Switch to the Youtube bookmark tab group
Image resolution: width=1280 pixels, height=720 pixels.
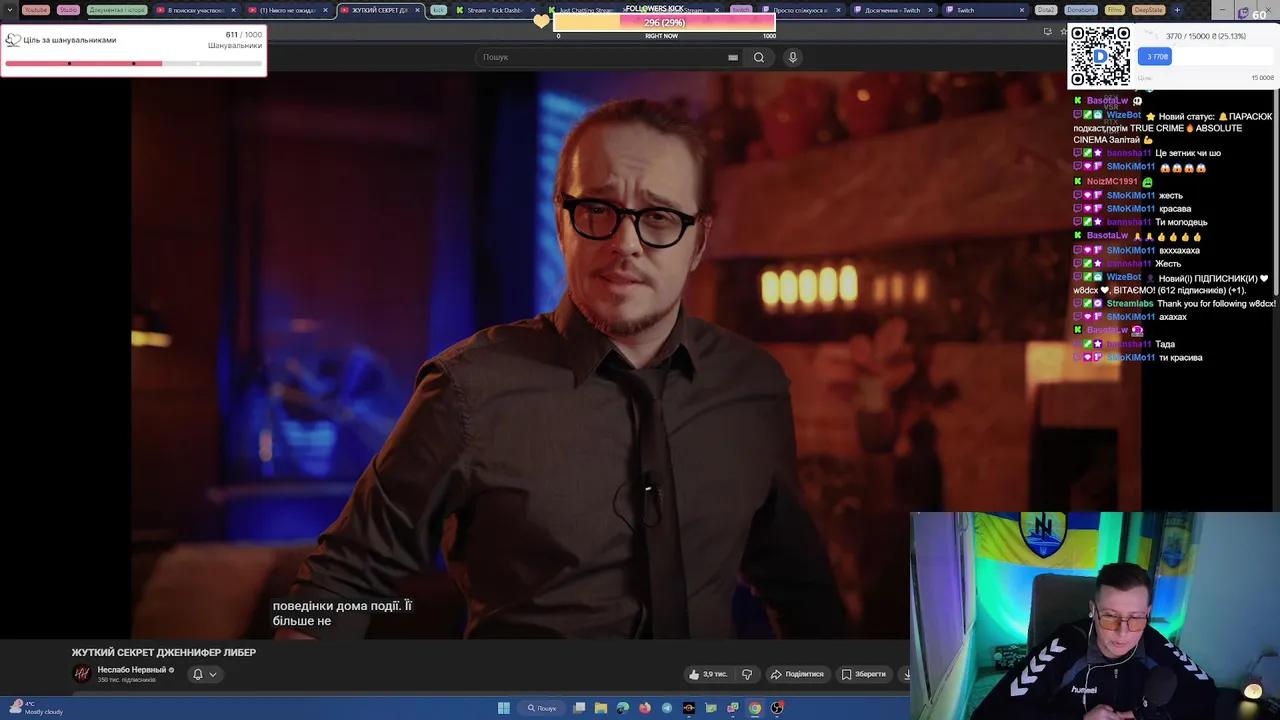[36, 10]
